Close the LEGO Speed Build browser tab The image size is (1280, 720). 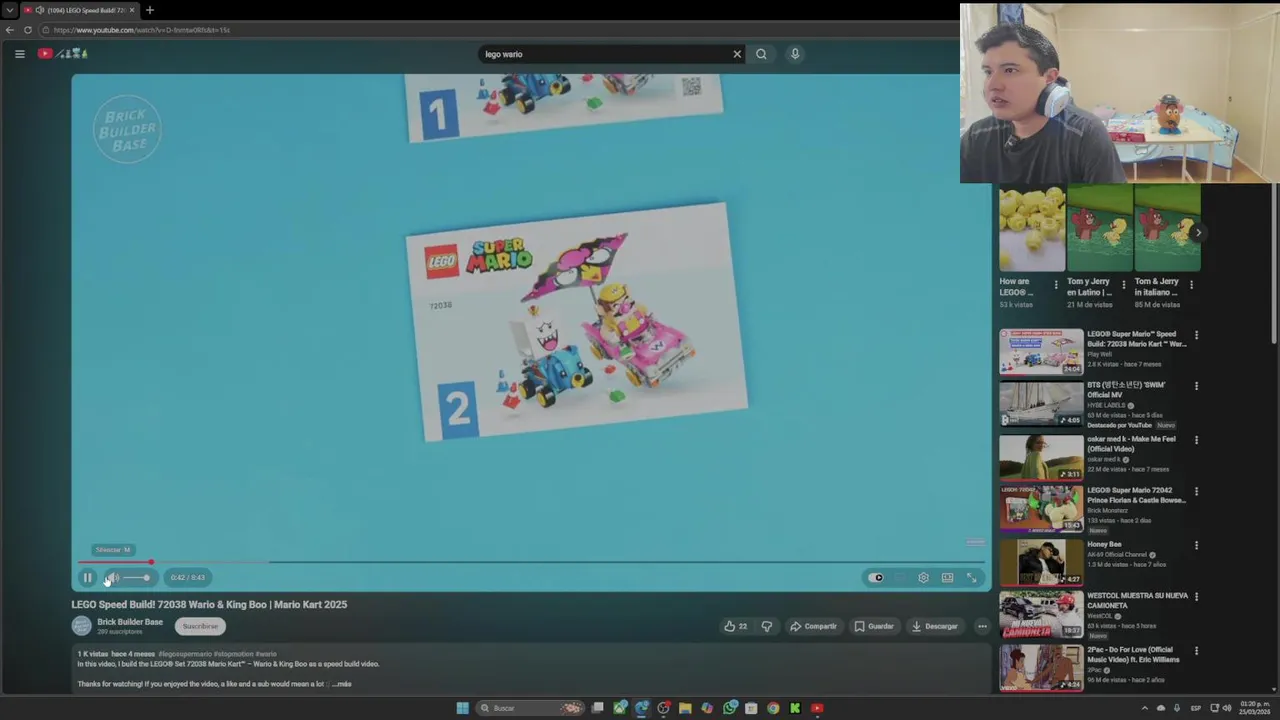(x=131, y=10)
